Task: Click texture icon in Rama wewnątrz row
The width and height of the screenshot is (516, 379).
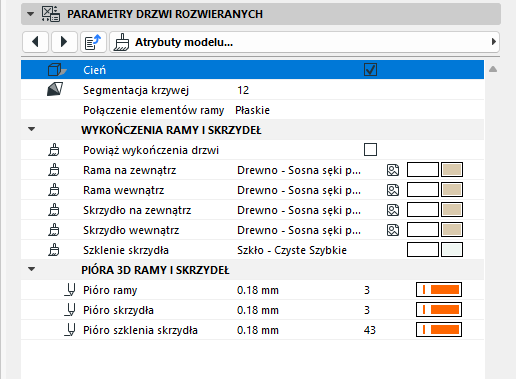Action: coord(393,190)
